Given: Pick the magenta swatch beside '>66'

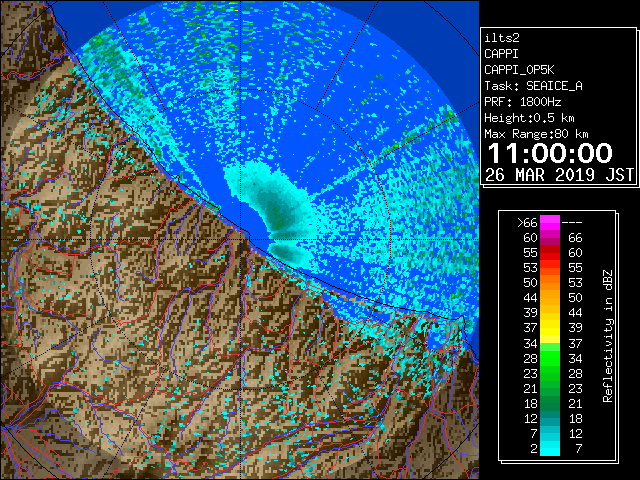Looking at the screenshot, I should click(550, 223).
